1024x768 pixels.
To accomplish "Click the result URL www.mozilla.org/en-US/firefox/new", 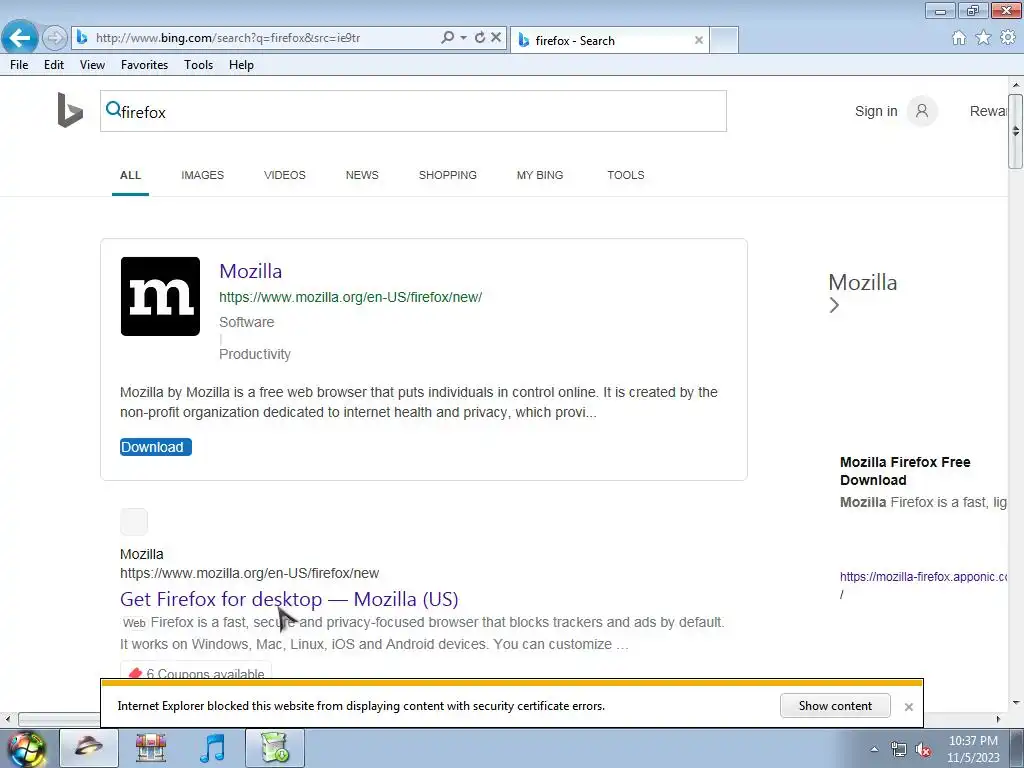I will click(x=249, y=573).
